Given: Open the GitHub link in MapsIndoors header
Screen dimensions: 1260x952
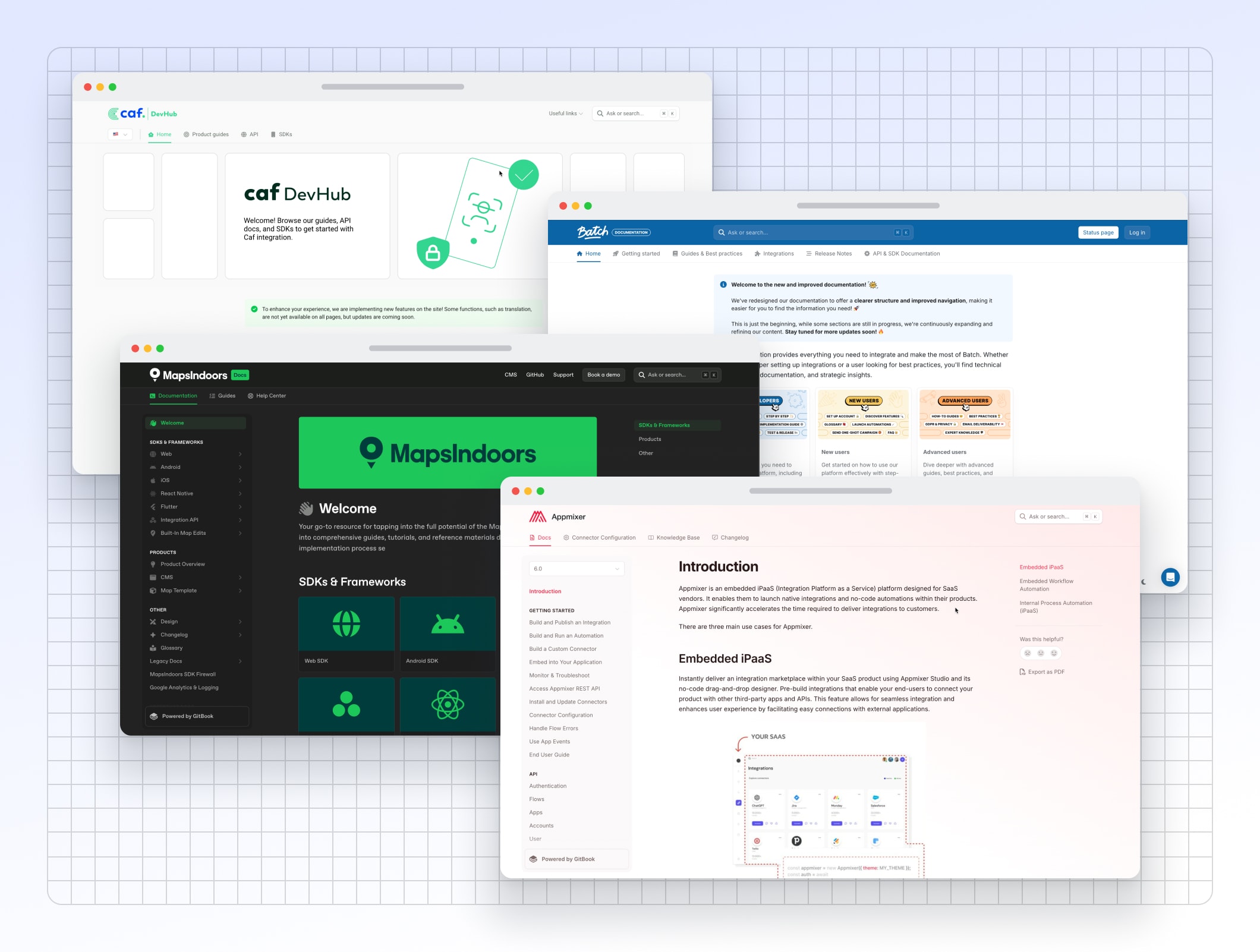Looking at the screenshot, I should [x=535, y=375].
